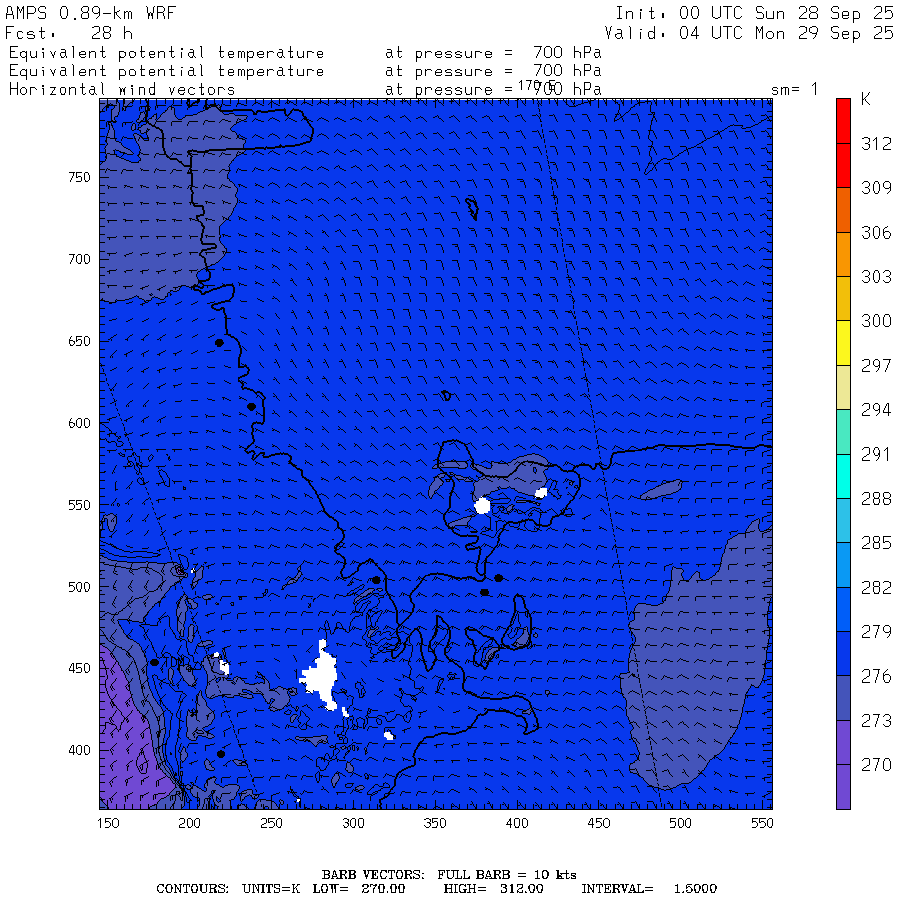
Task: Click the 'Horizontal wind vectors' label
Action: coord(122,90)
